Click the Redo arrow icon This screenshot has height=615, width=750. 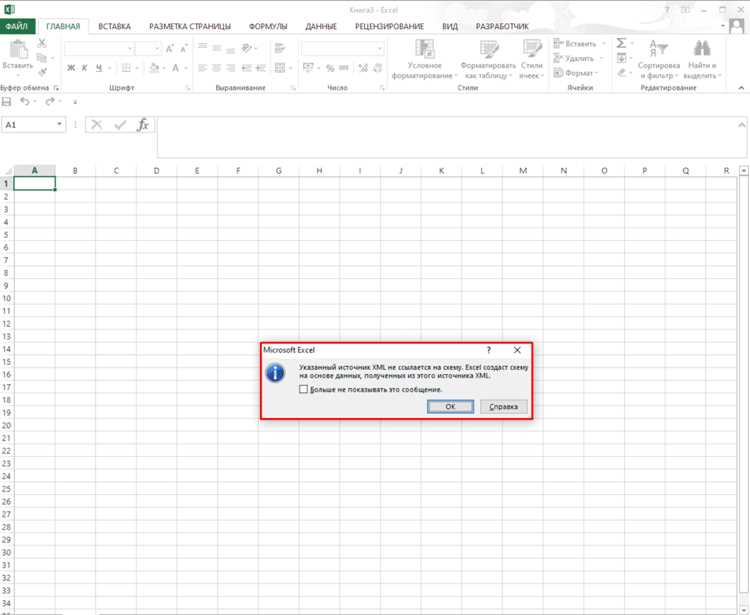(x=50, y=101)
